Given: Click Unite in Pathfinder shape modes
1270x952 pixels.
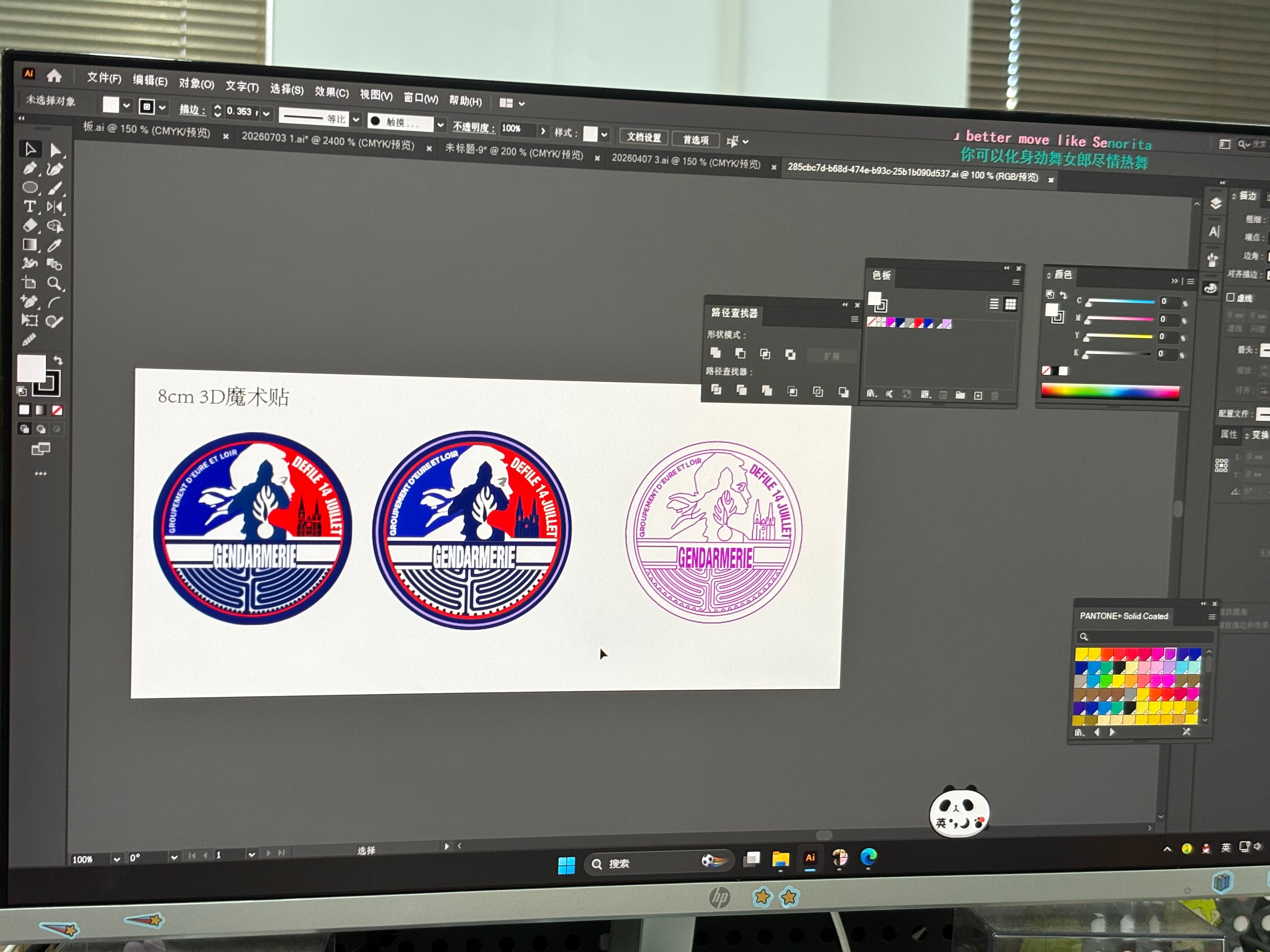Looking at the screenshot, I should click(715, 353).
